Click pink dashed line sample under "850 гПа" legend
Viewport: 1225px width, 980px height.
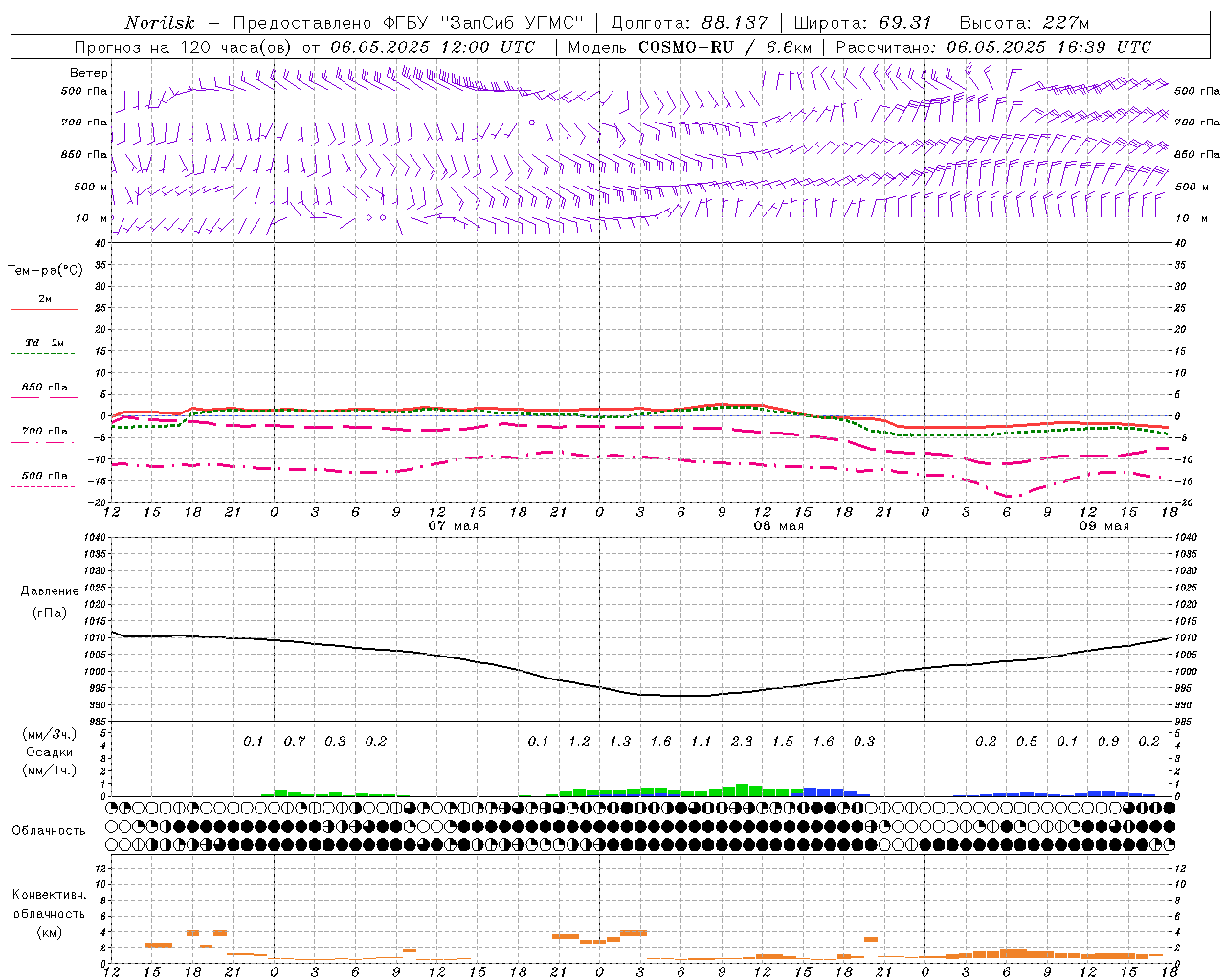click(44, 397)
